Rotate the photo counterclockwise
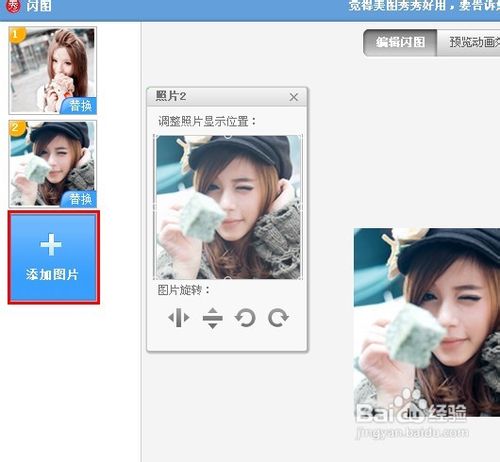This screenshot has width=500, height=462. 245,318
